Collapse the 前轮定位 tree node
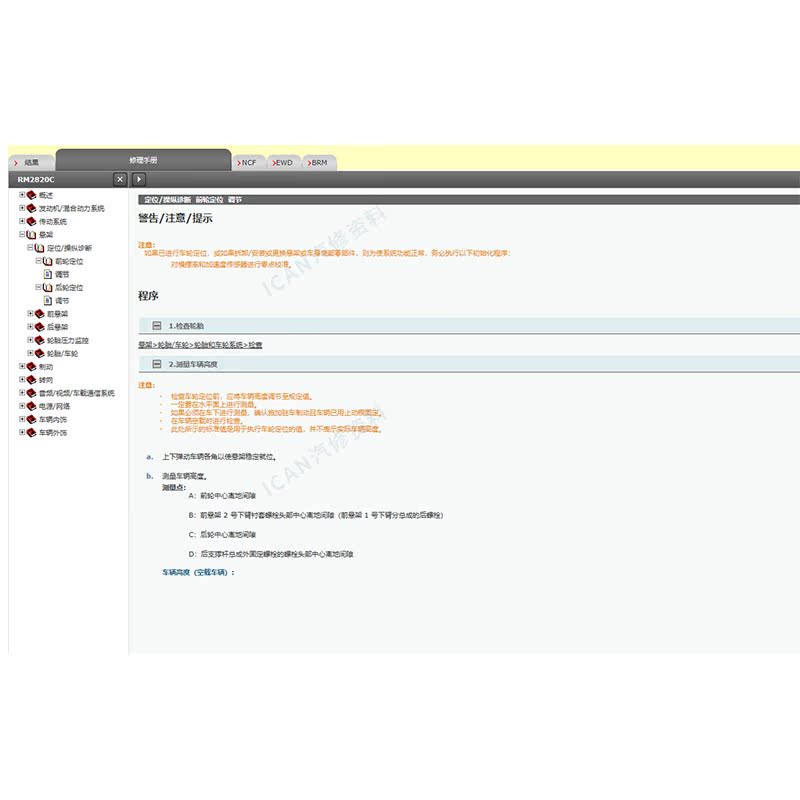Viewport: 800px width, 800px height. tap(38, 261)
